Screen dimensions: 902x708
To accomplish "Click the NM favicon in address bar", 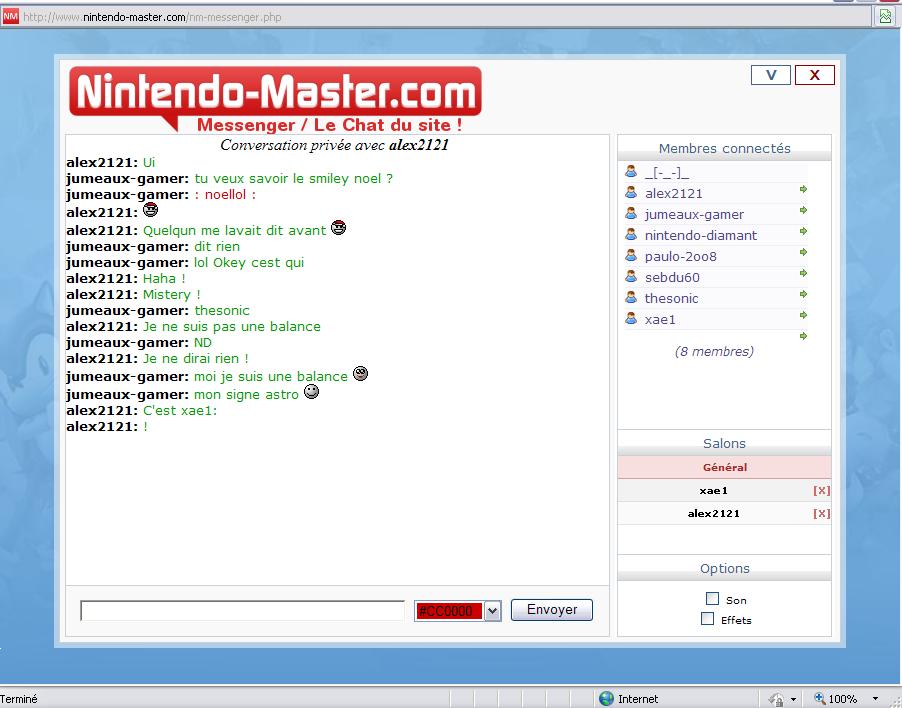I will click(x=10, y=17).
